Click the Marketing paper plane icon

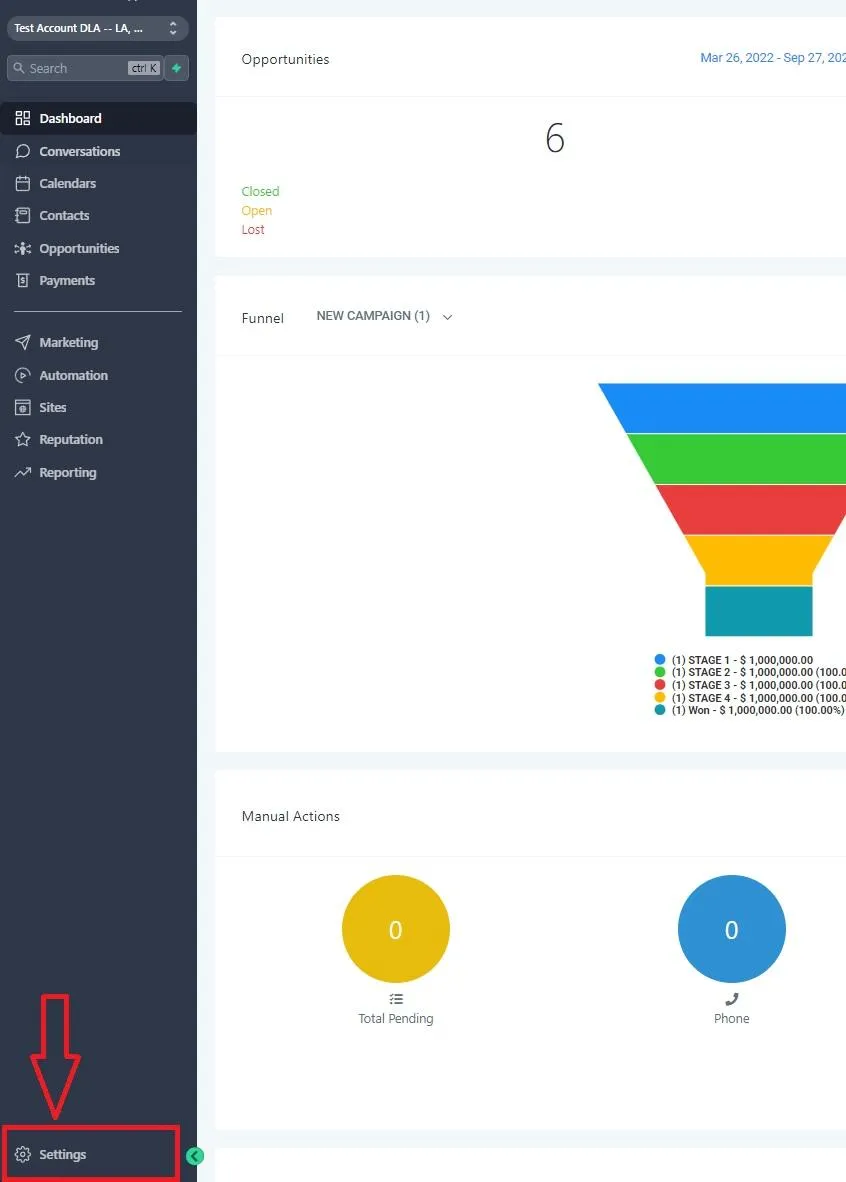click(x=23, y=342)
